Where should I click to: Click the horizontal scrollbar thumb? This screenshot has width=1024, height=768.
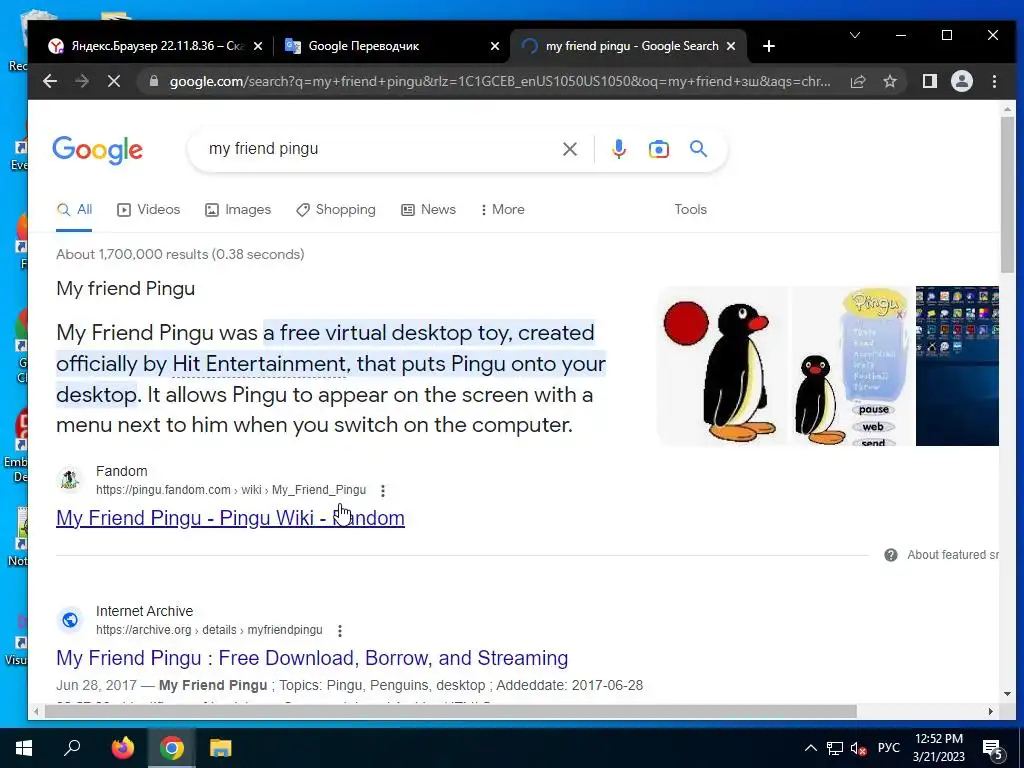click(451, 711)
